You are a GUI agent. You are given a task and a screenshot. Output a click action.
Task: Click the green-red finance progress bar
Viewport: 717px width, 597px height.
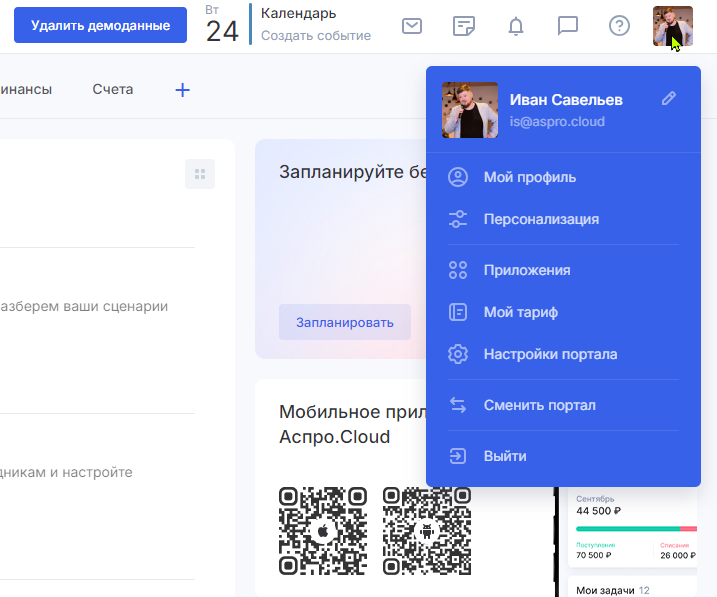click(x=637, y=529)
